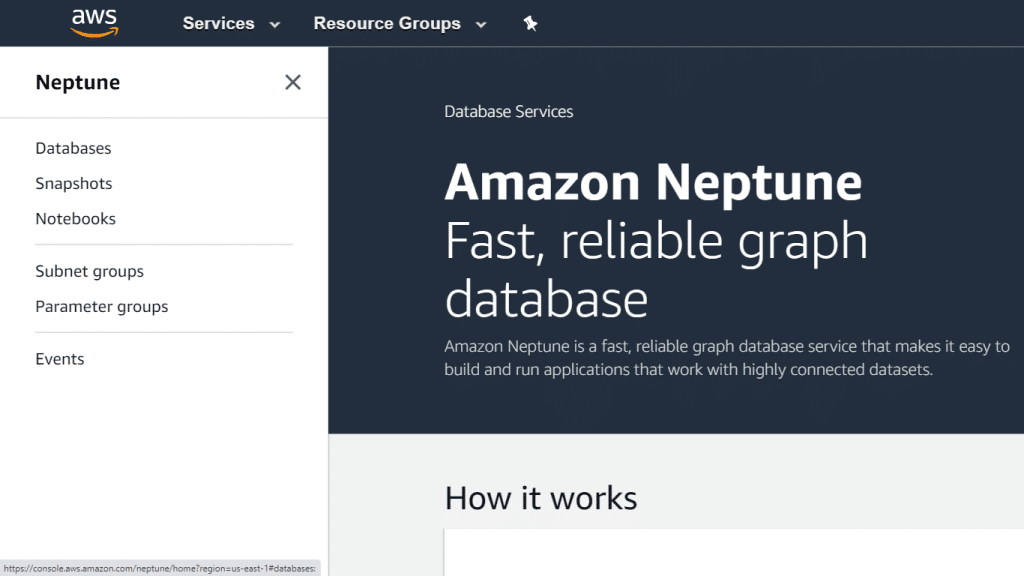Click the Neptune panel heading
1024x576 pixels.
pyautogui.click(x=77, y=82)
